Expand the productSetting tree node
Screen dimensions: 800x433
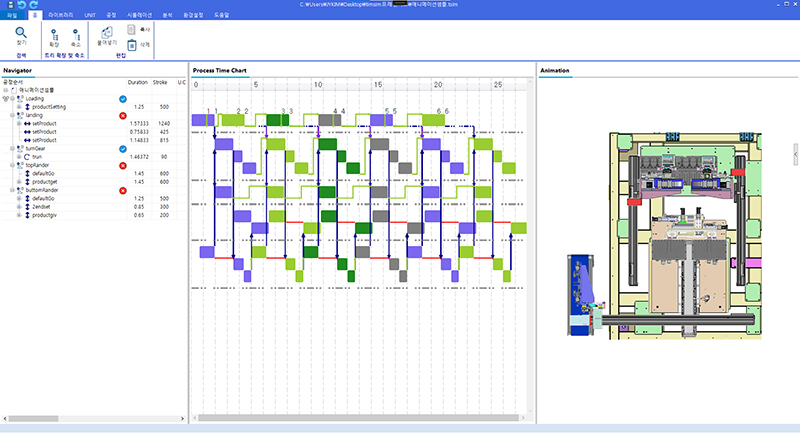[19, 107]
